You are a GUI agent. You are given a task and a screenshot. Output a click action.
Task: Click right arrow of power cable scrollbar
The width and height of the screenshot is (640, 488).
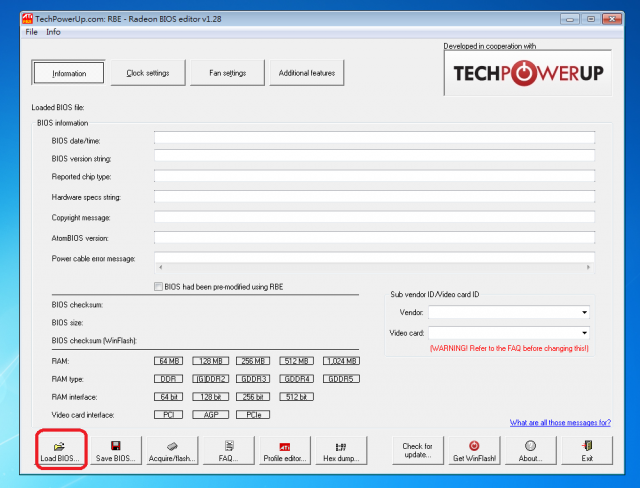(x=588, y=267)
